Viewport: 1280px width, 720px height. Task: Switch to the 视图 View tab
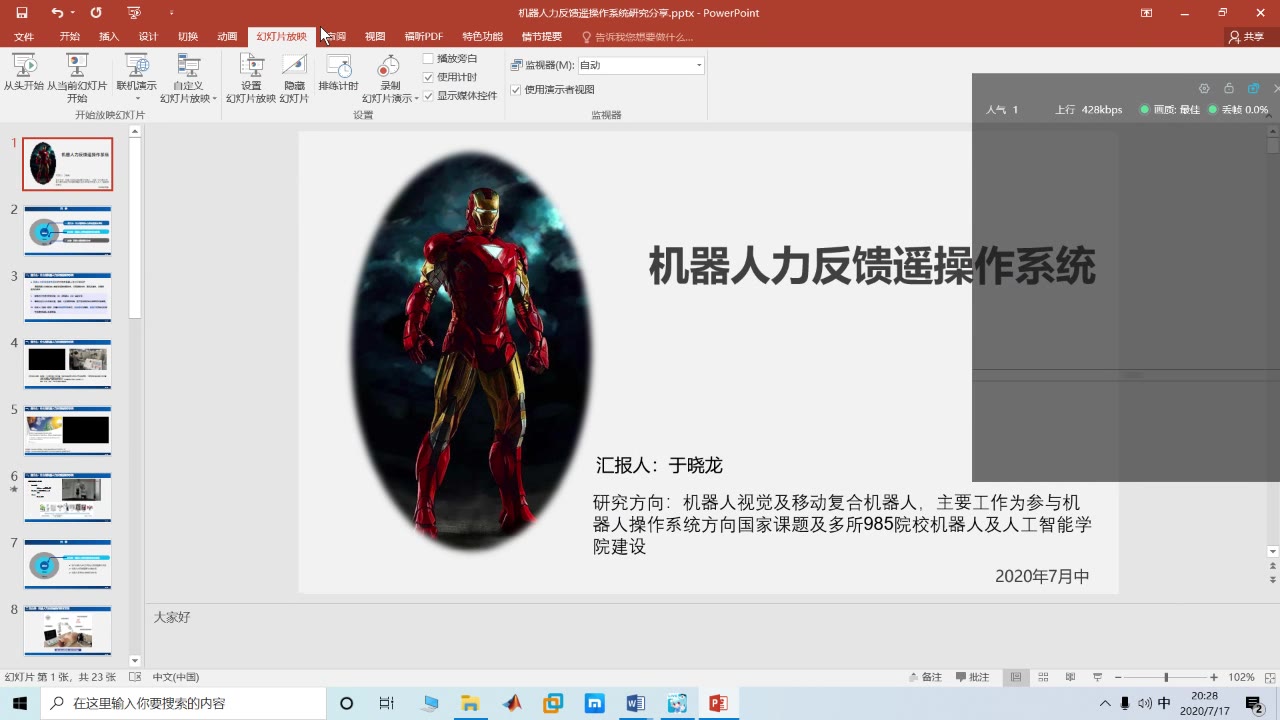coord(375,37)
